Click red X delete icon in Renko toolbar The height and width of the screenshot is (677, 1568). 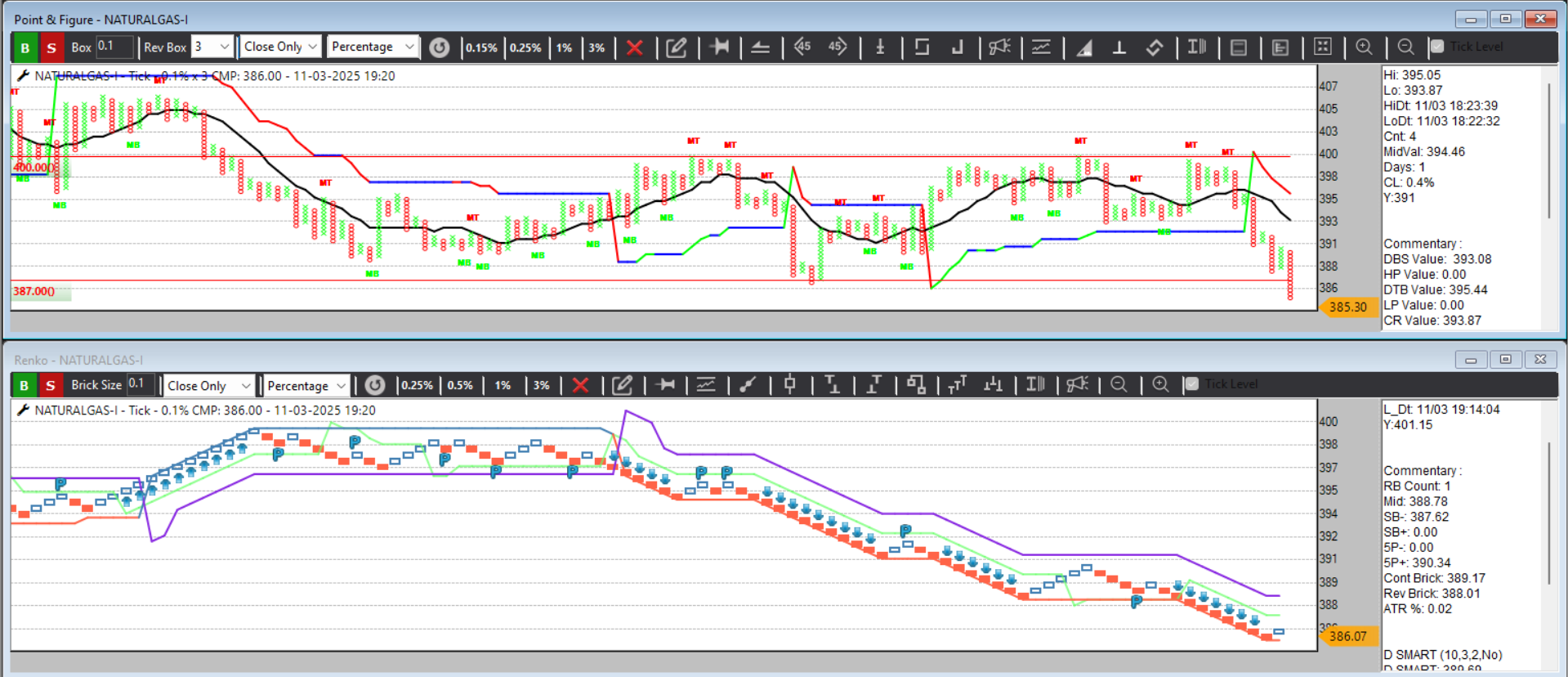click(580, 385)
